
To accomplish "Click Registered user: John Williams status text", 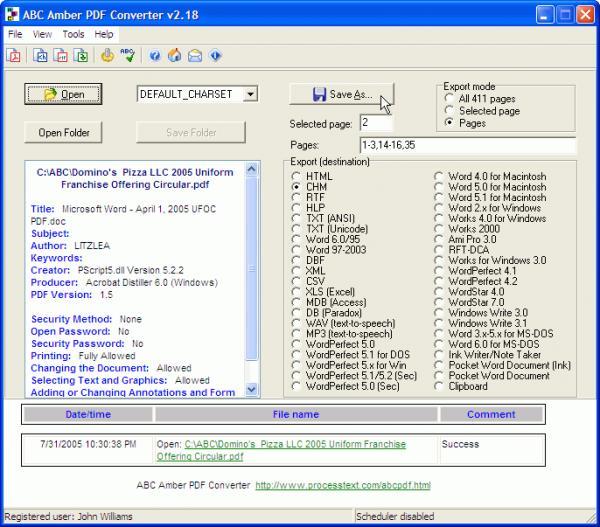I will 68,517.
